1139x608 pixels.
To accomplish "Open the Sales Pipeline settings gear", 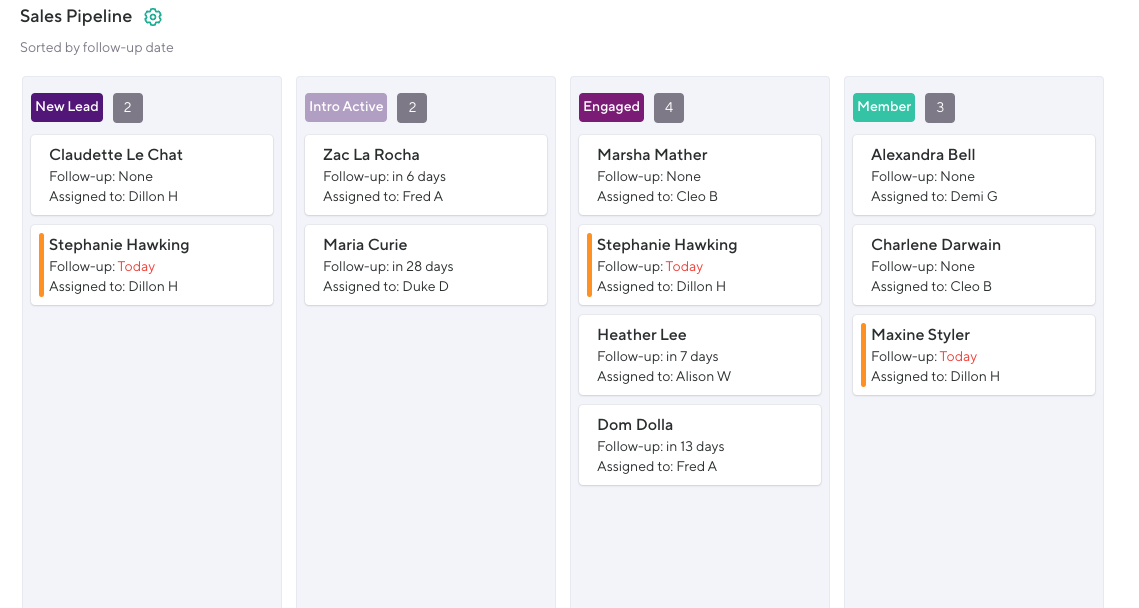I will (x=153, y=17).
